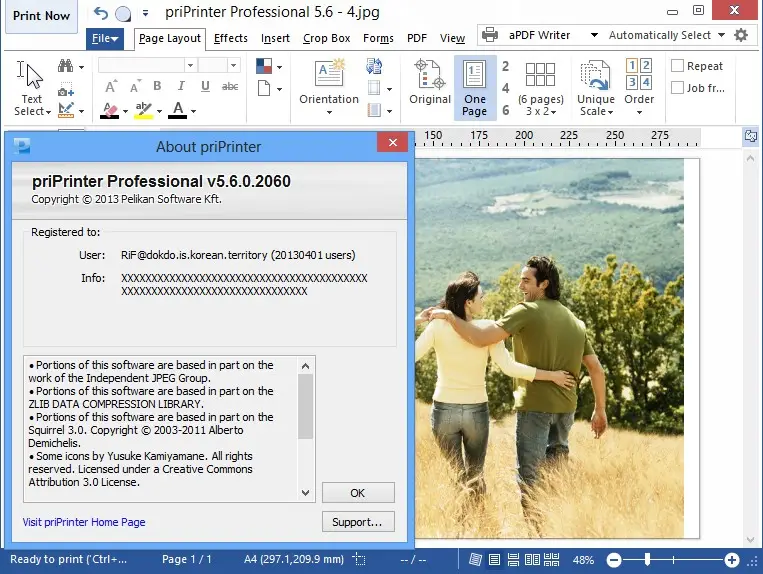Viewport: 763px width, 574px height.
Task: Click the eraser redaction color icon
Action: (109, 110)
